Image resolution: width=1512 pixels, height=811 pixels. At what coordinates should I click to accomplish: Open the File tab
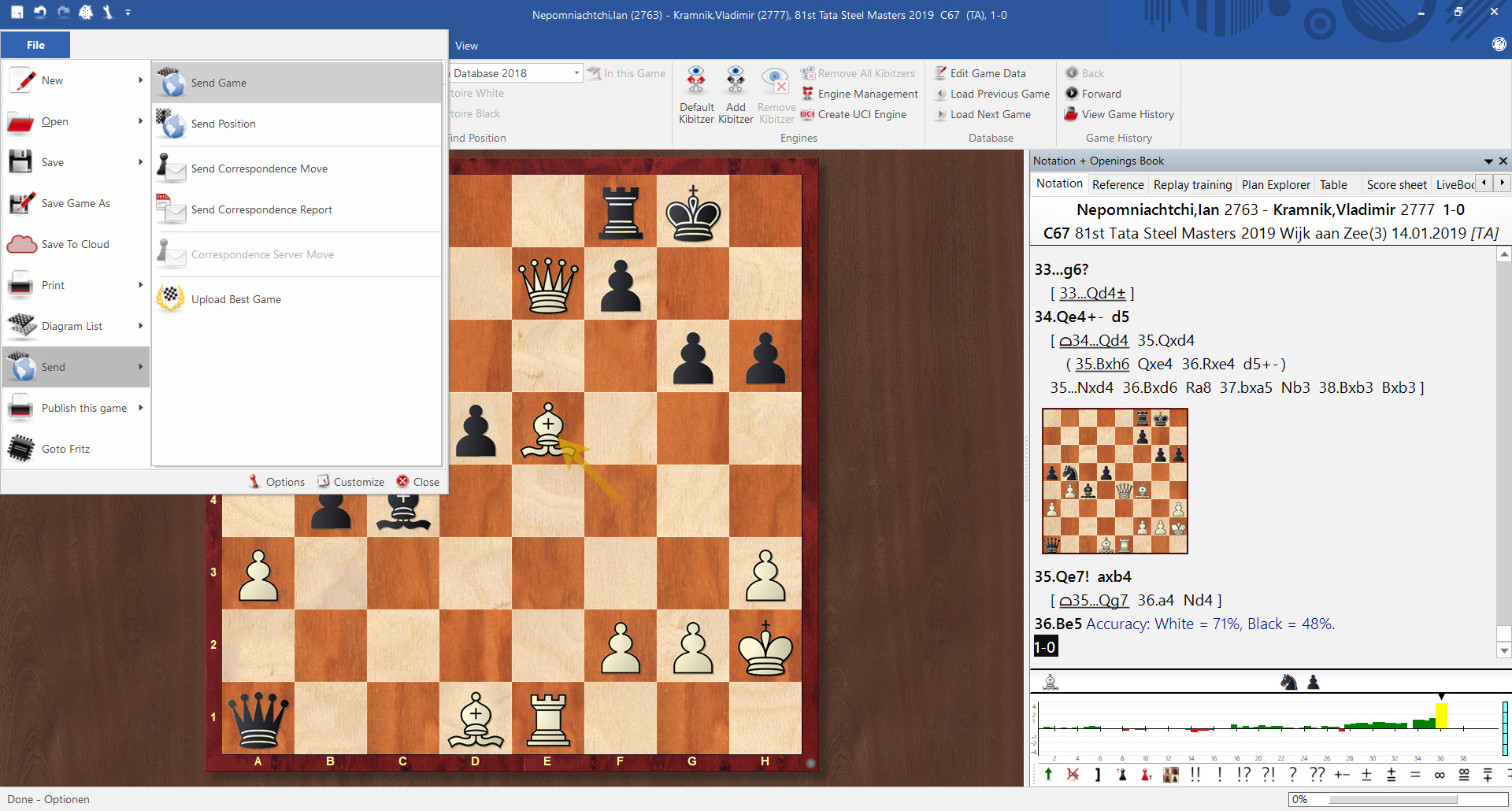pyautogui.click(x=35, y=45)
